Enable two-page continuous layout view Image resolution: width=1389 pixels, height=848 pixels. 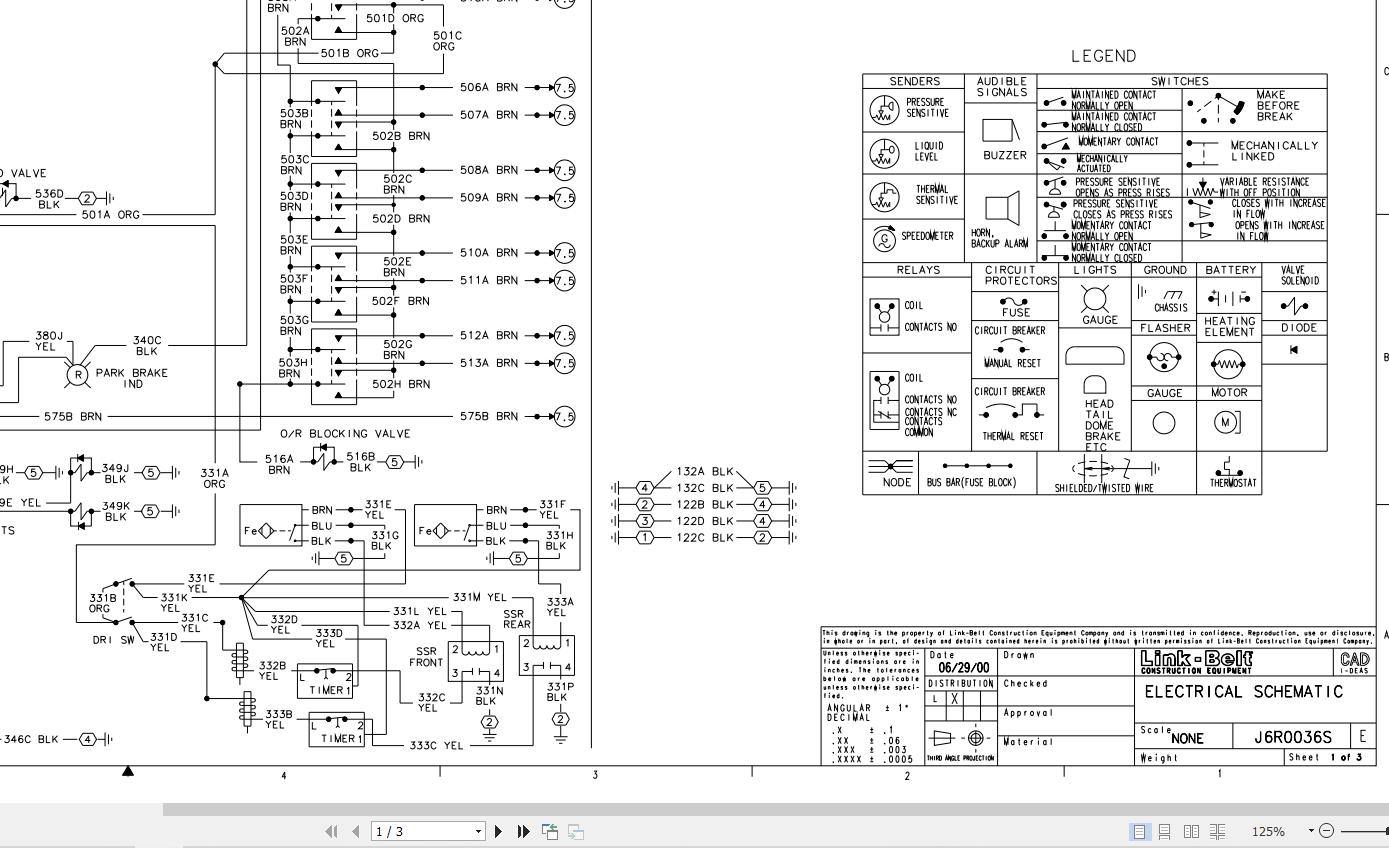[x=1218, y=831]
